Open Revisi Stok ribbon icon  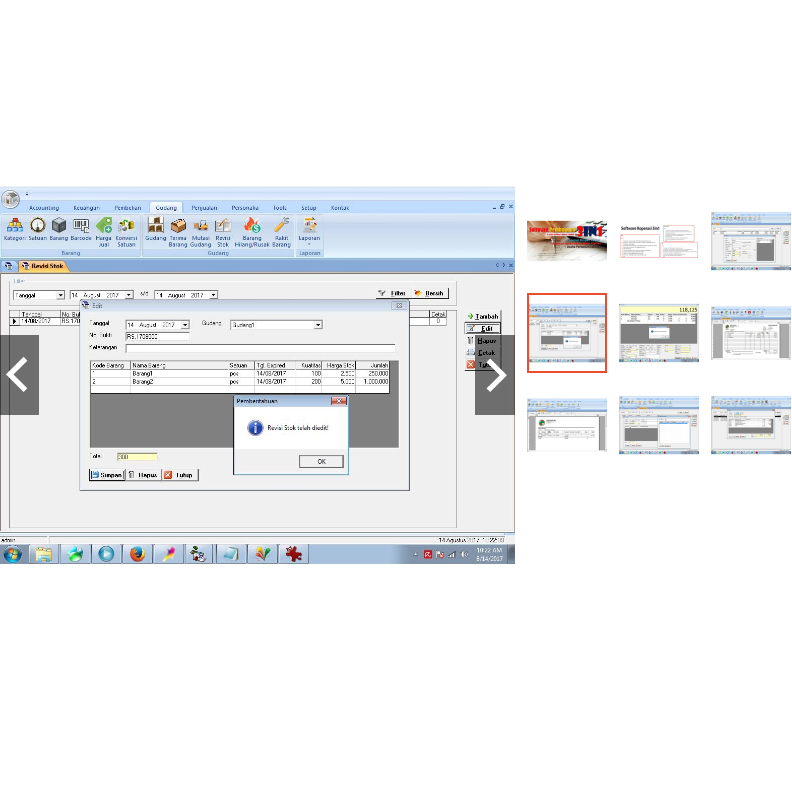coord(223,232)
